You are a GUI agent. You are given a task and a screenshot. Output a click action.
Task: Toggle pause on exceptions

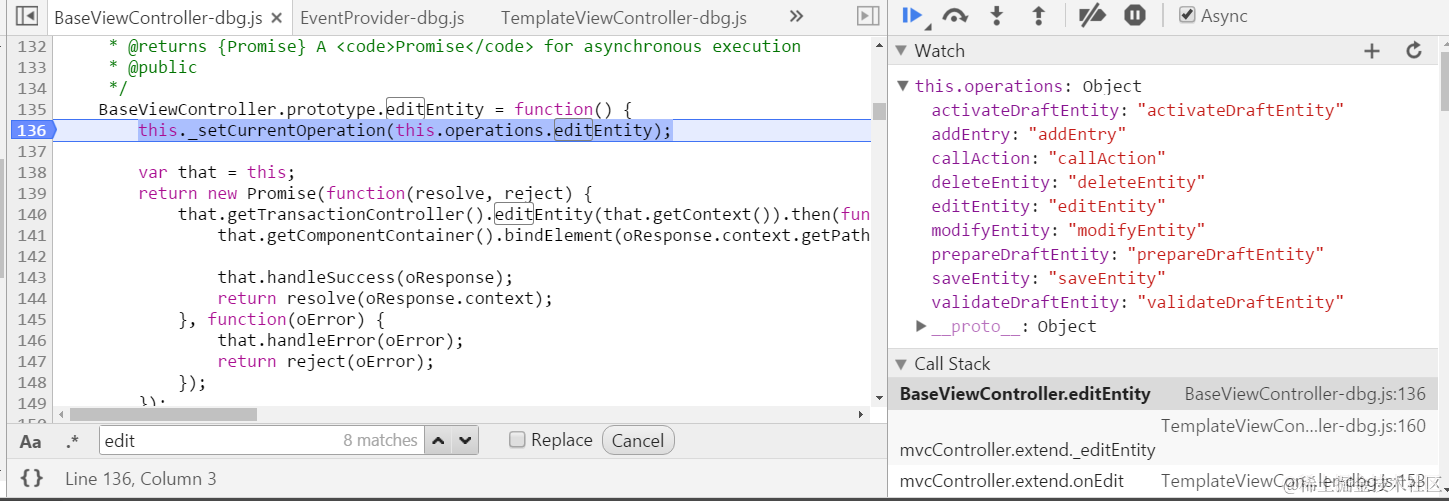coord(1134,15)
